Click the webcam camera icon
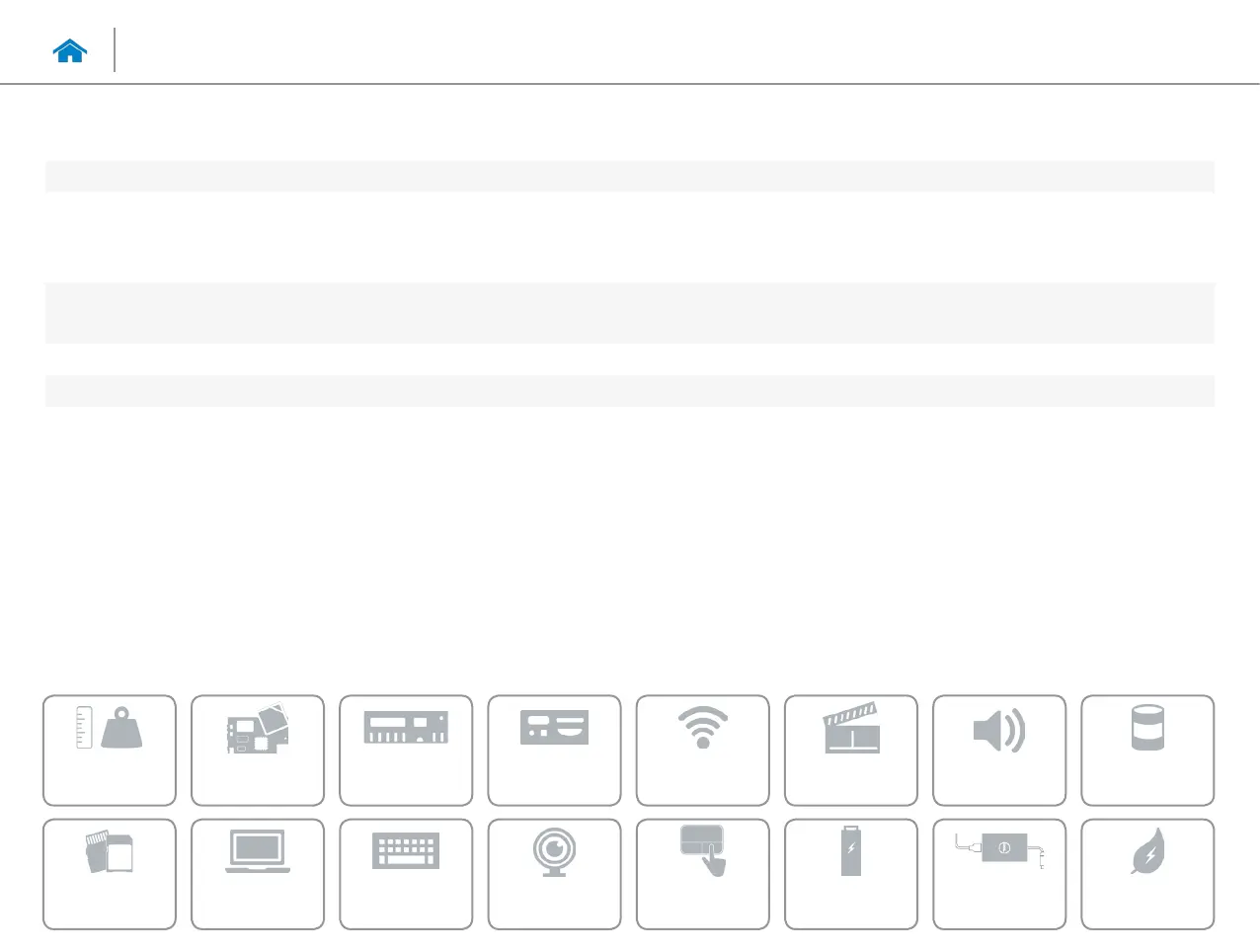The width and height of the screenshot is (1260, 952). (x=554, y=874)
